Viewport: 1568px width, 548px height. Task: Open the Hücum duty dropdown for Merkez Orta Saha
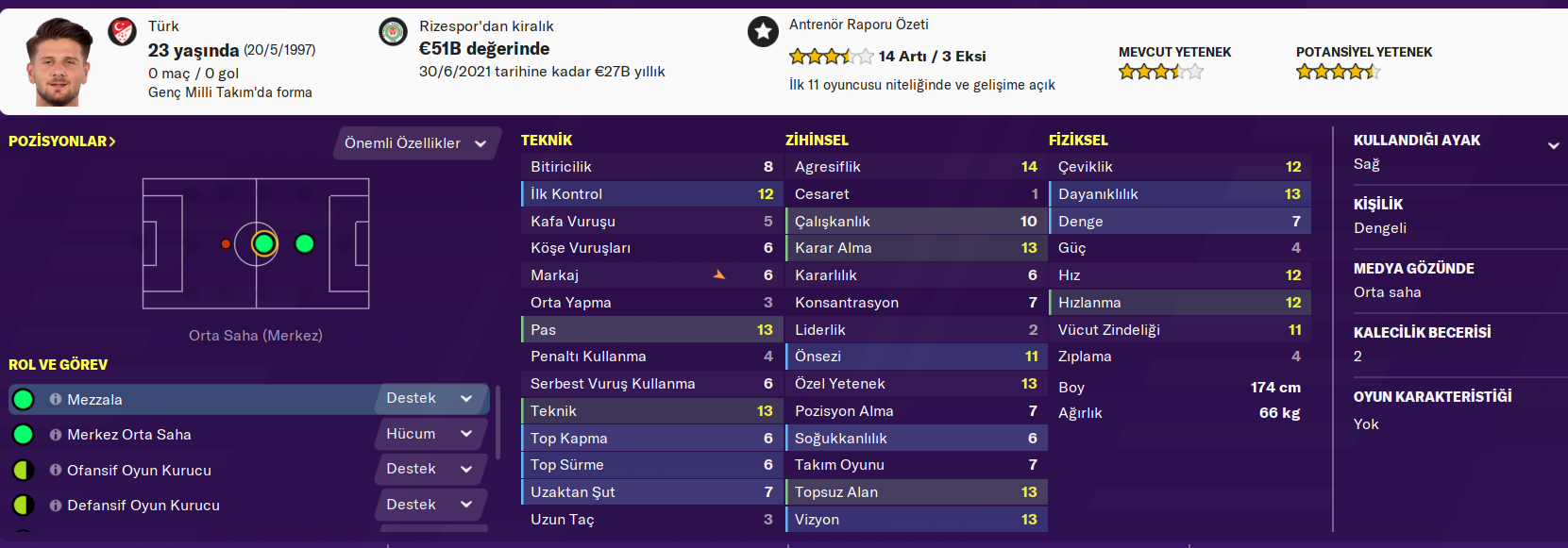pyautogui.click(x=430, y=434)
